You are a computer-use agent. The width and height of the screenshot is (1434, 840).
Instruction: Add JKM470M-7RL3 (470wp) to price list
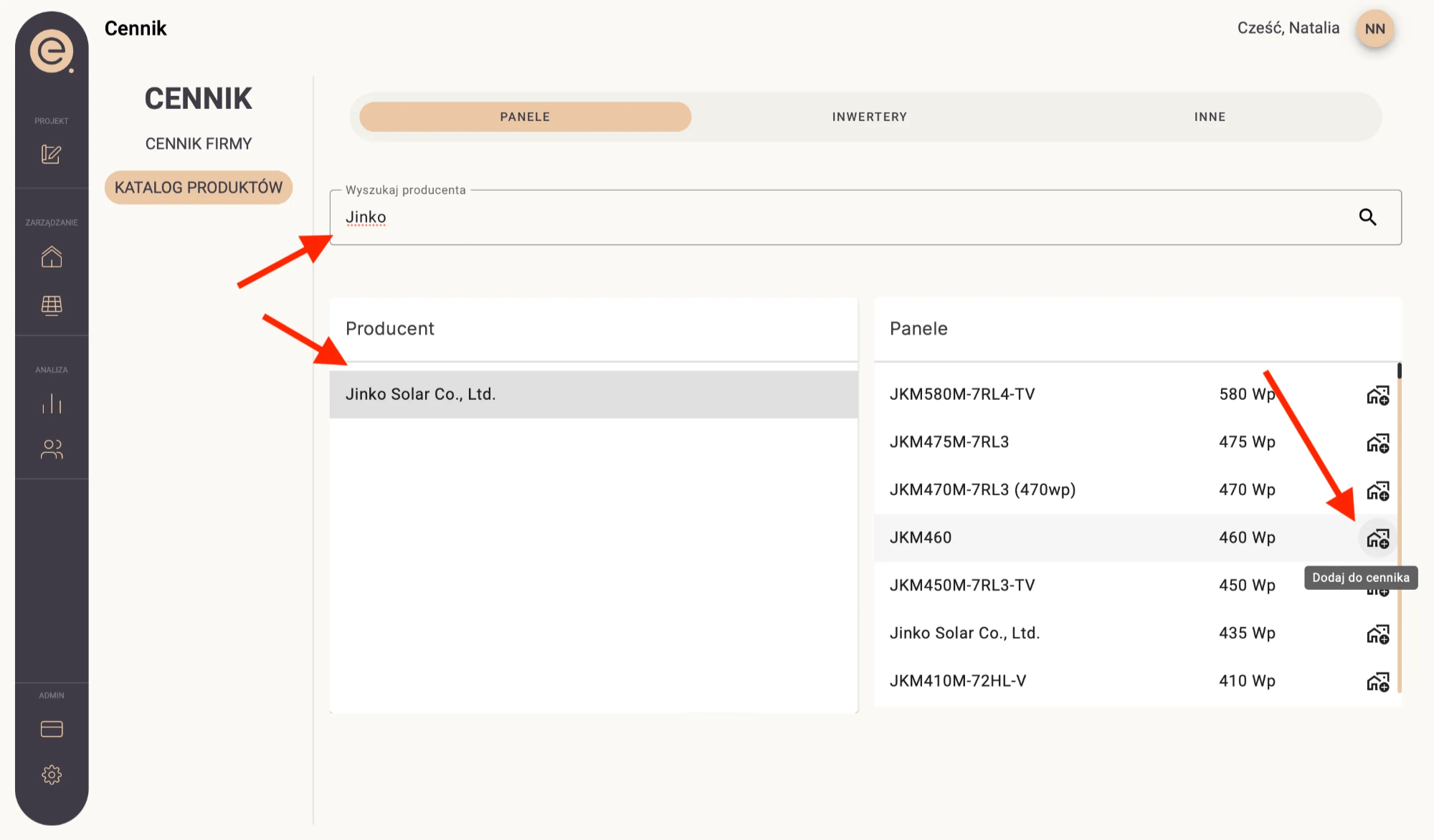1377,491
